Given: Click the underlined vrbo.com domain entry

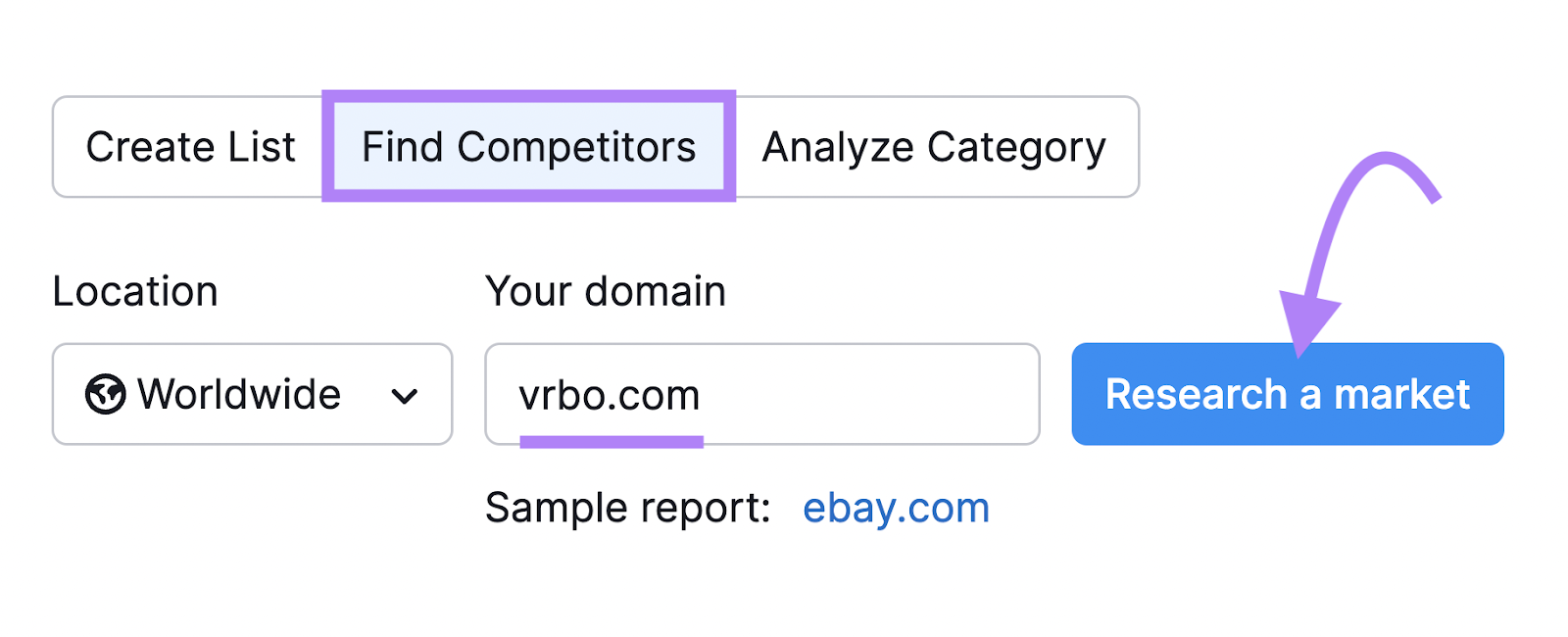Looking at the screenshot, I should coord(609,394).
